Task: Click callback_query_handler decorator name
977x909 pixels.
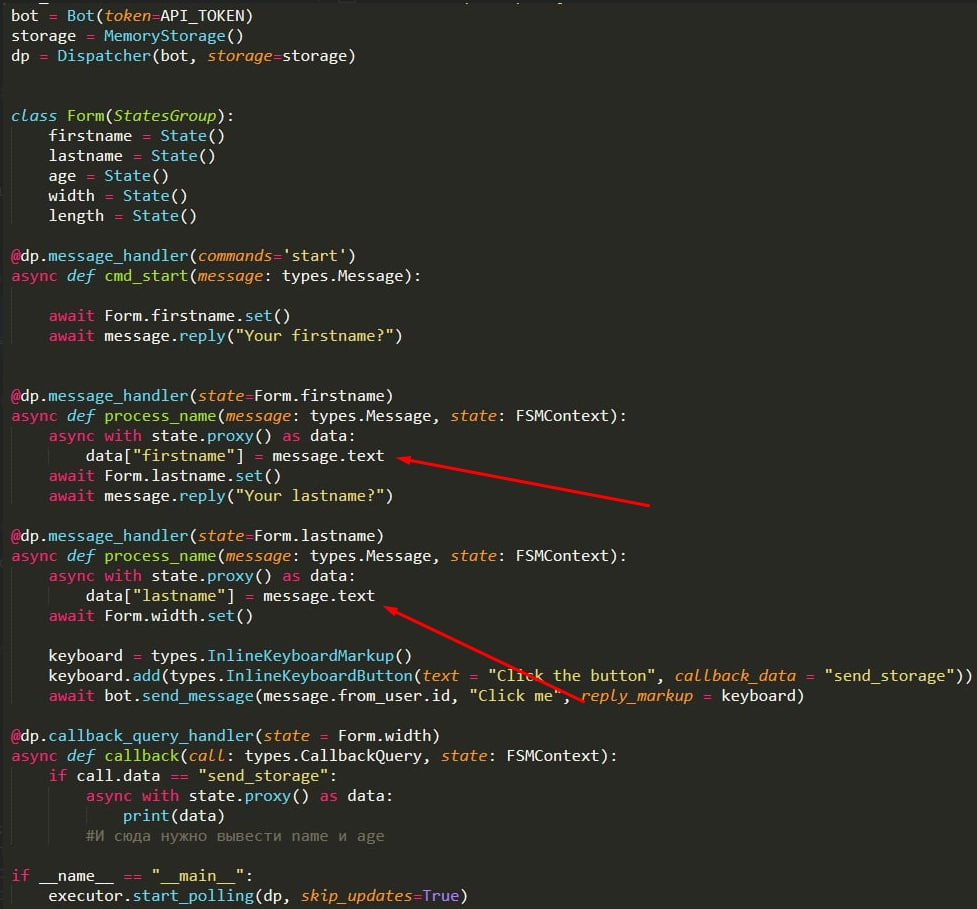Action: (151, 736)
